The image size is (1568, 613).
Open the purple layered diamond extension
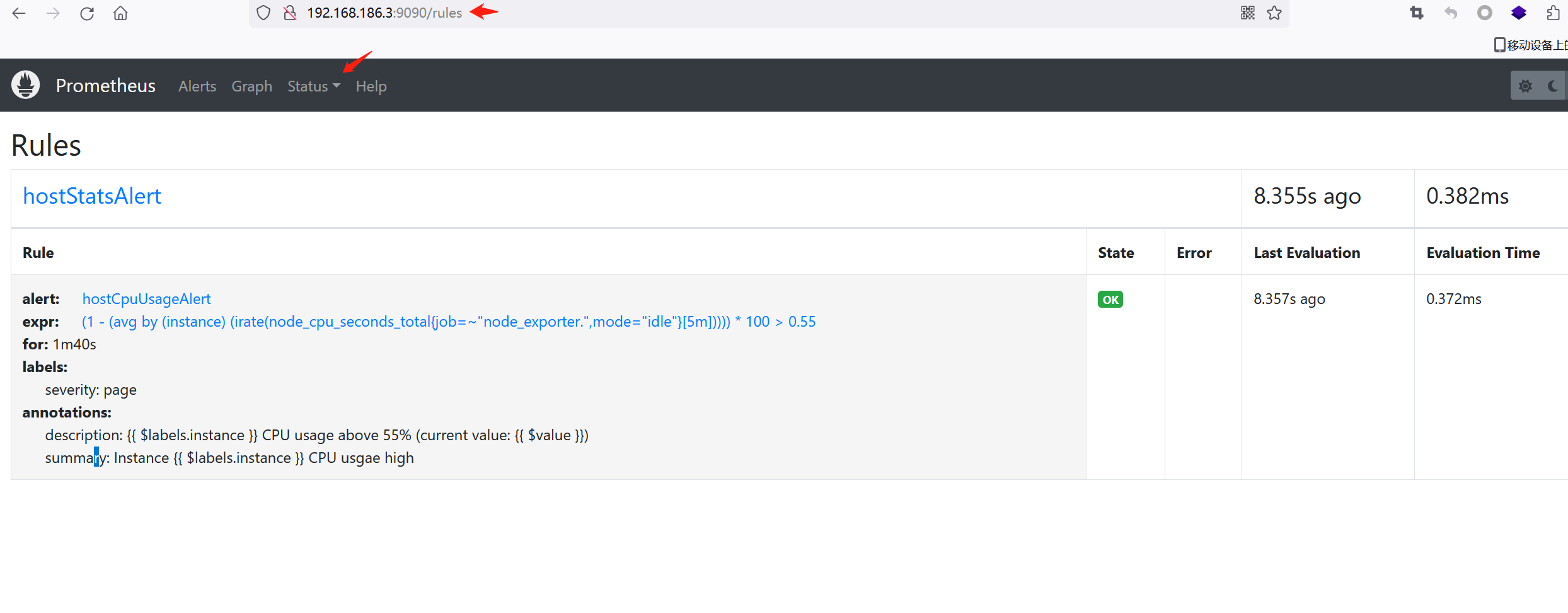(x=1519, y=13)
